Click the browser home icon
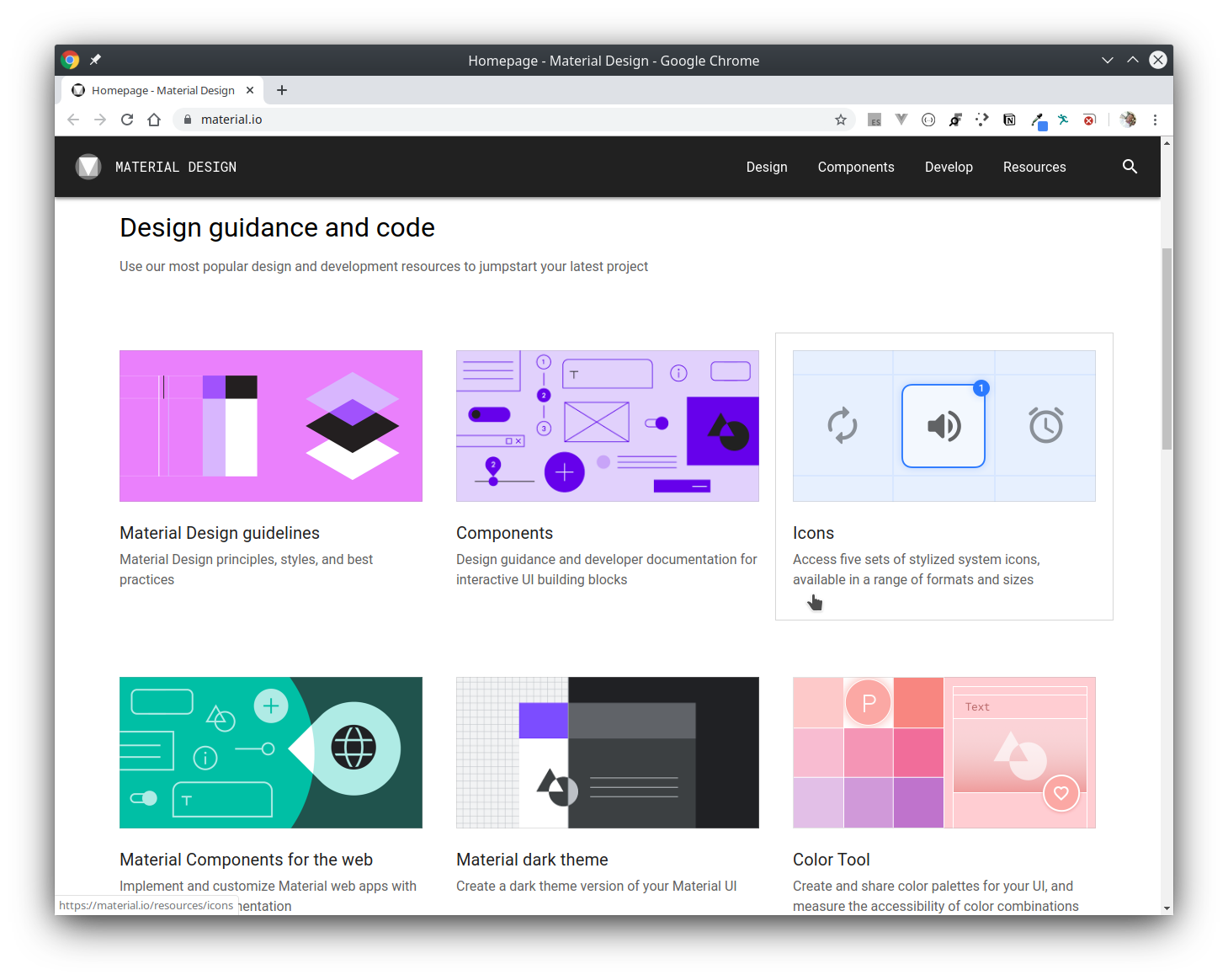The image size is (1228, 980). click(x=154, y=120)
